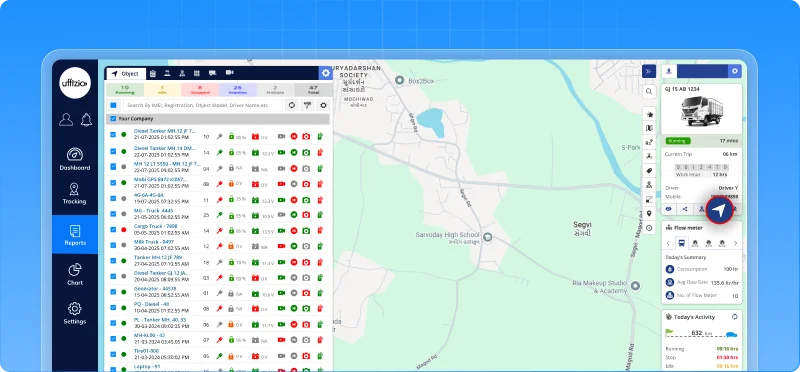This screenshot has height=372, width=800.
Task: Open the Dashboard section in sidebar
Action: click(x=74, y=160)
